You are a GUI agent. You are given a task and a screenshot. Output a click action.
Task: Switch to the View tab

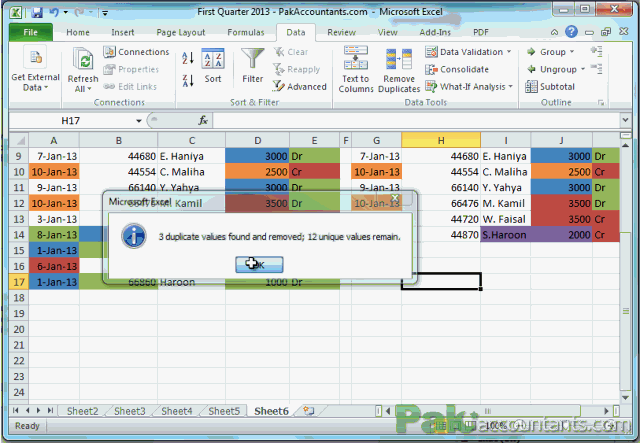387,32
